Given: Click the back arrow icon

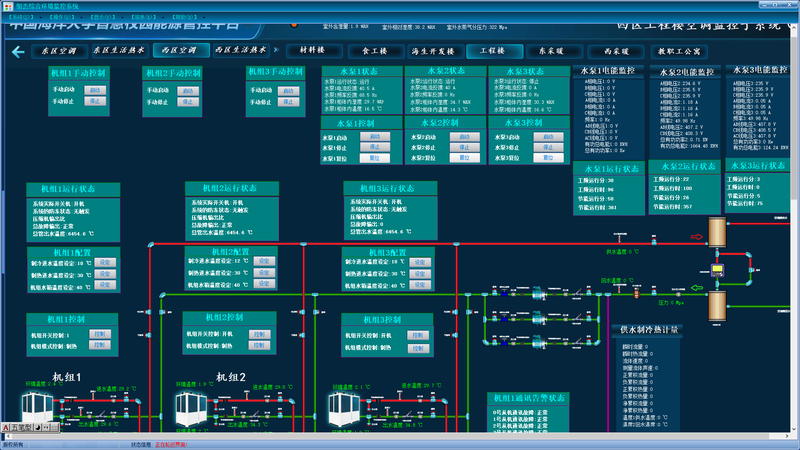Looking at the screenshot, I should (18, 52).
